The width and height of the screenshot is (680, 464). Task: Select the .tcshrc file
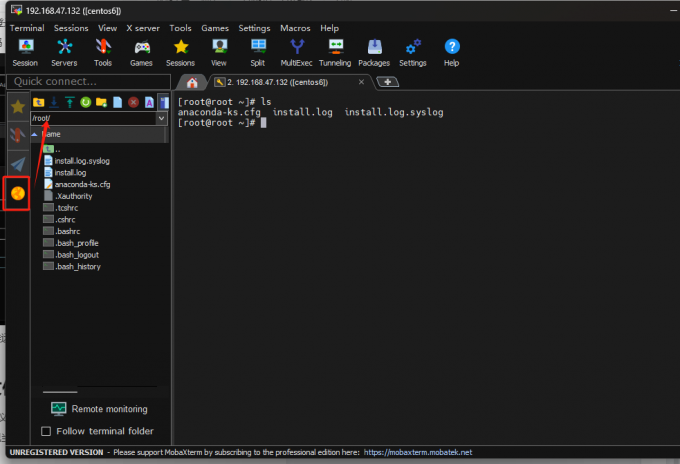click(x=61, y=208)
